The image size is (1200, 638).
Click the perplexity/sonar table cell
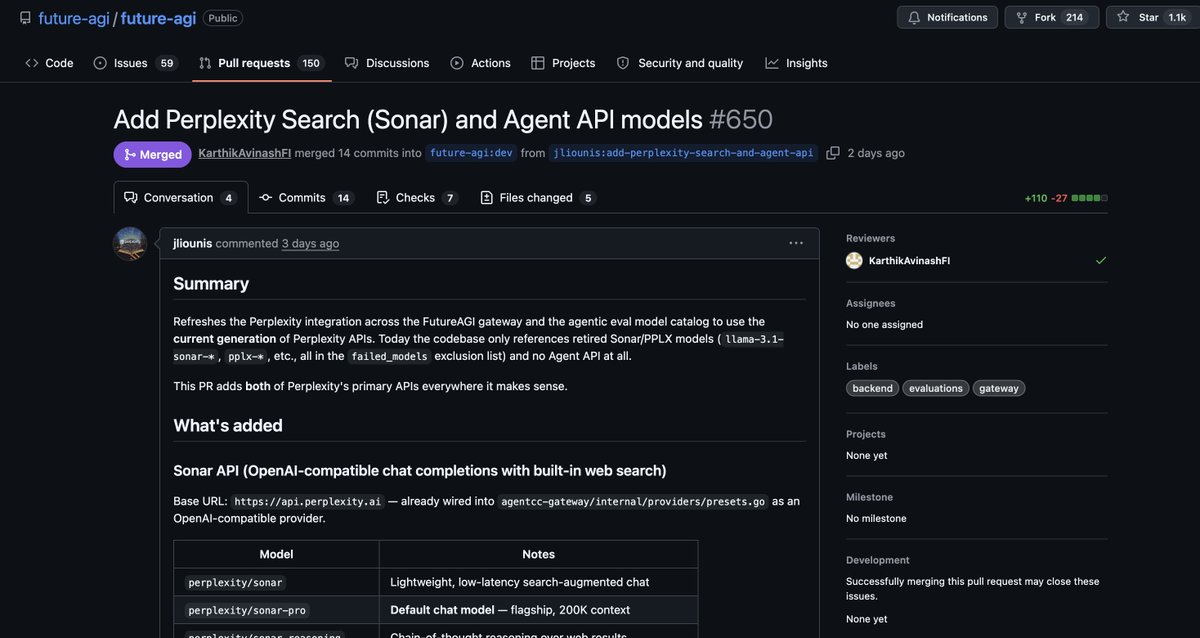pyautogui.click(x=276, y=582)
